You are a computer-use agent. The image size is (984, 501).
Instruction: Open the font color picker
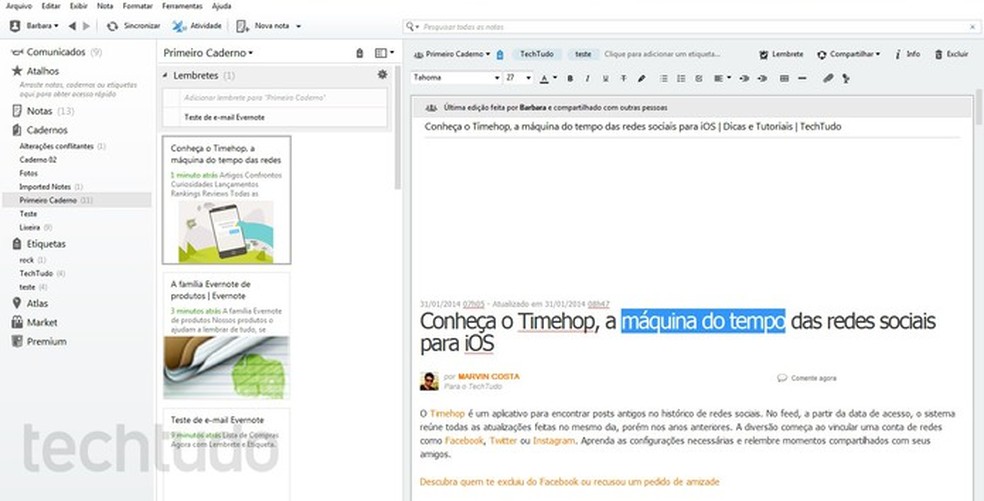click(x=548, y=78)
